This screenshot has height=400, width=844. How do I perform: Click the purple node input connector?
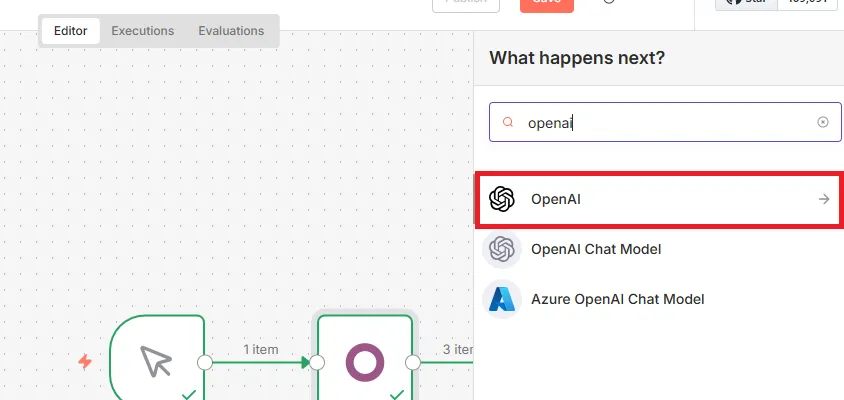[x=317, y=362]
